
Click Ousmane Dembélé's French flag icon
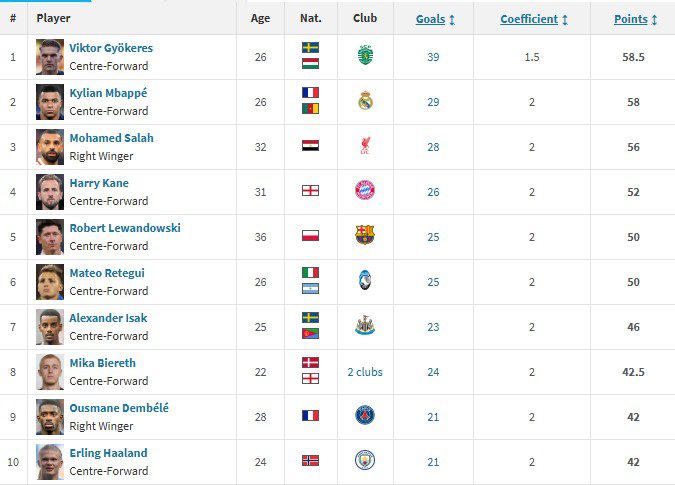pyautogui.click(x=310, y=416)
